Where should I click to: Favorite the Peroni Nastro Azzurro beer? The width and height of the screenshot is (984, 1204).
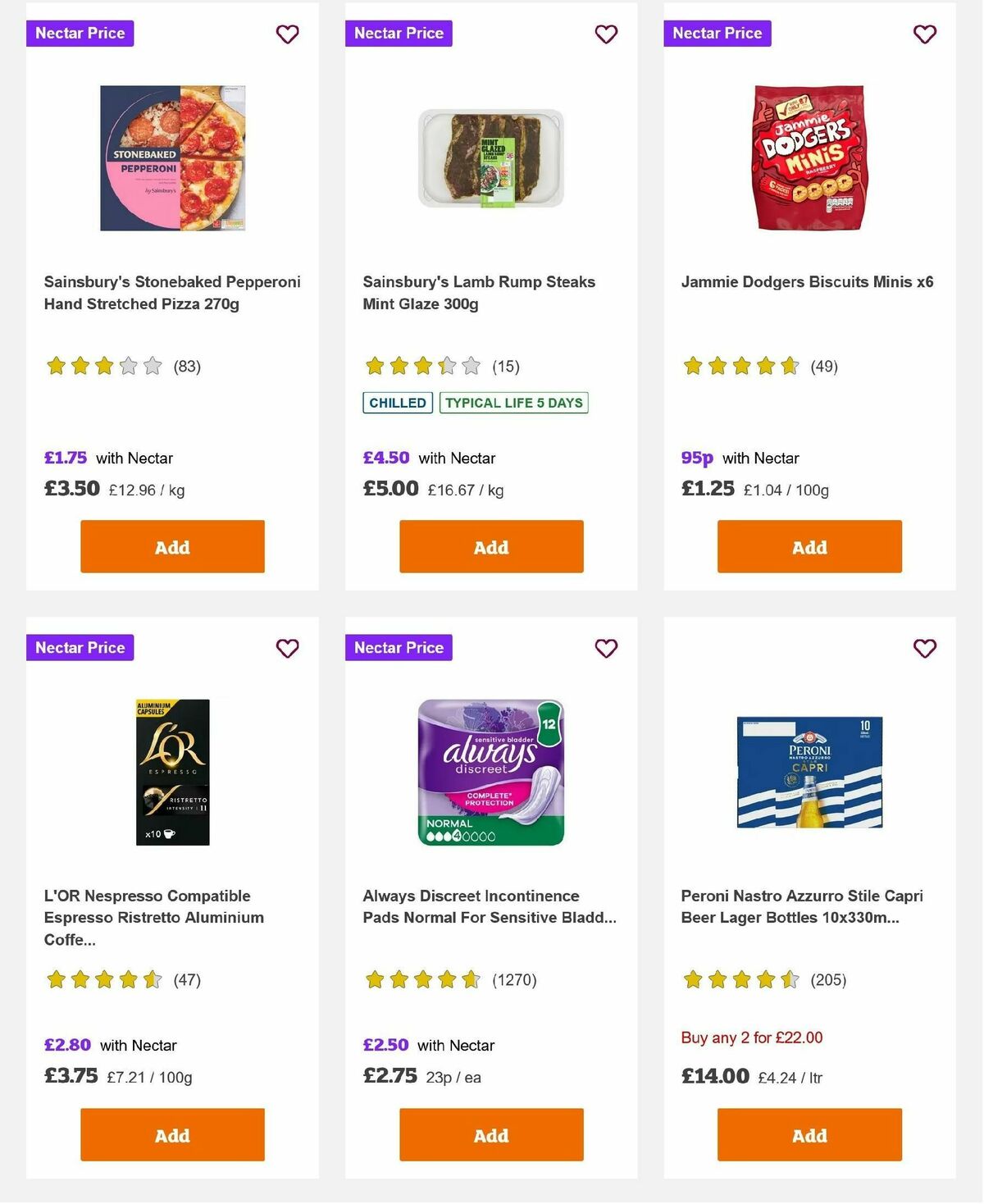click(924, 648)
